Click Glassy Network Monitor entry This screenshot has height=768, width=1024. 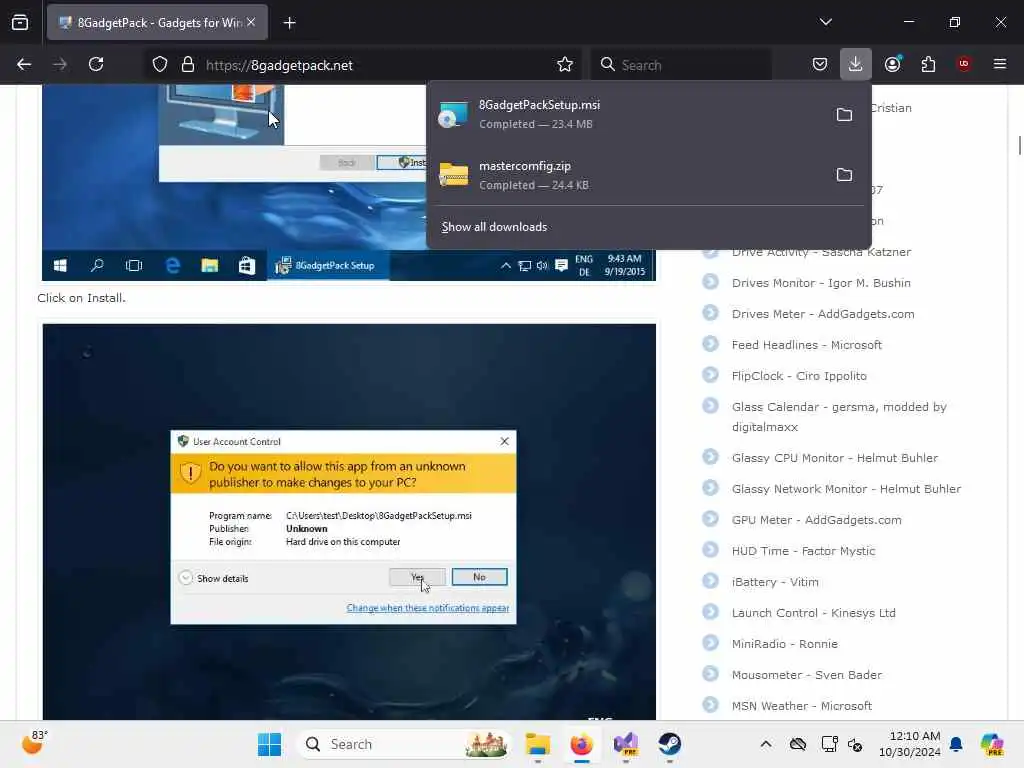tap(846, 489)
